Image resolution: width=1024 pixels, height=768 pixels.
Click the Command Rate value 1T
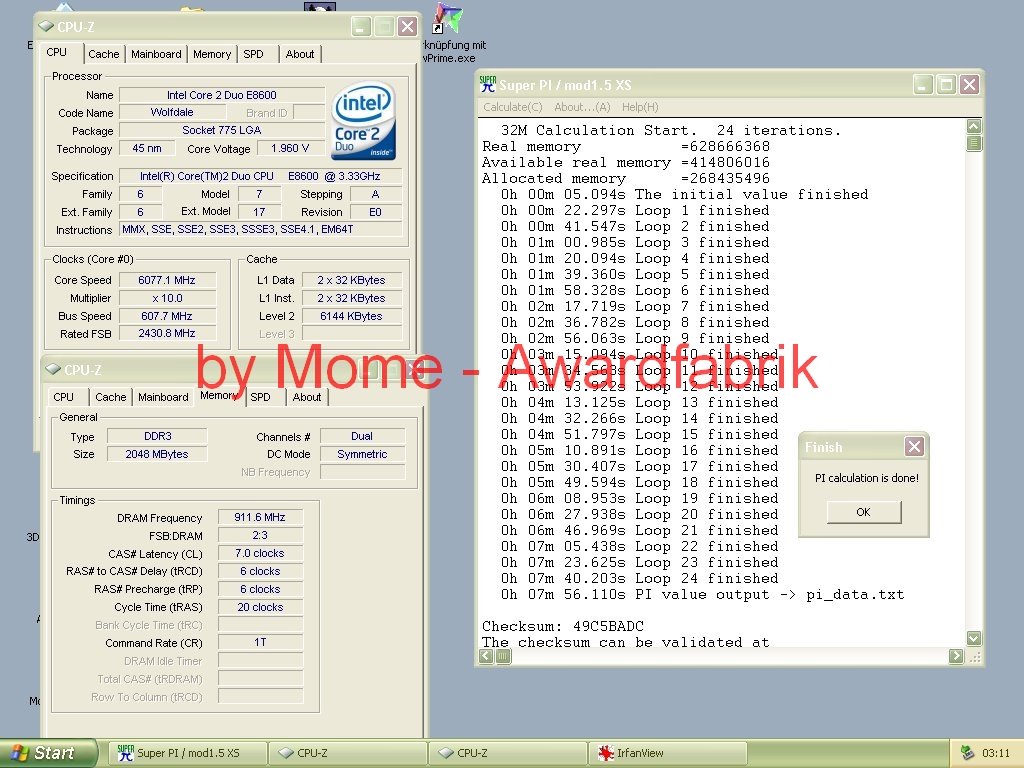tap(260, 643)
